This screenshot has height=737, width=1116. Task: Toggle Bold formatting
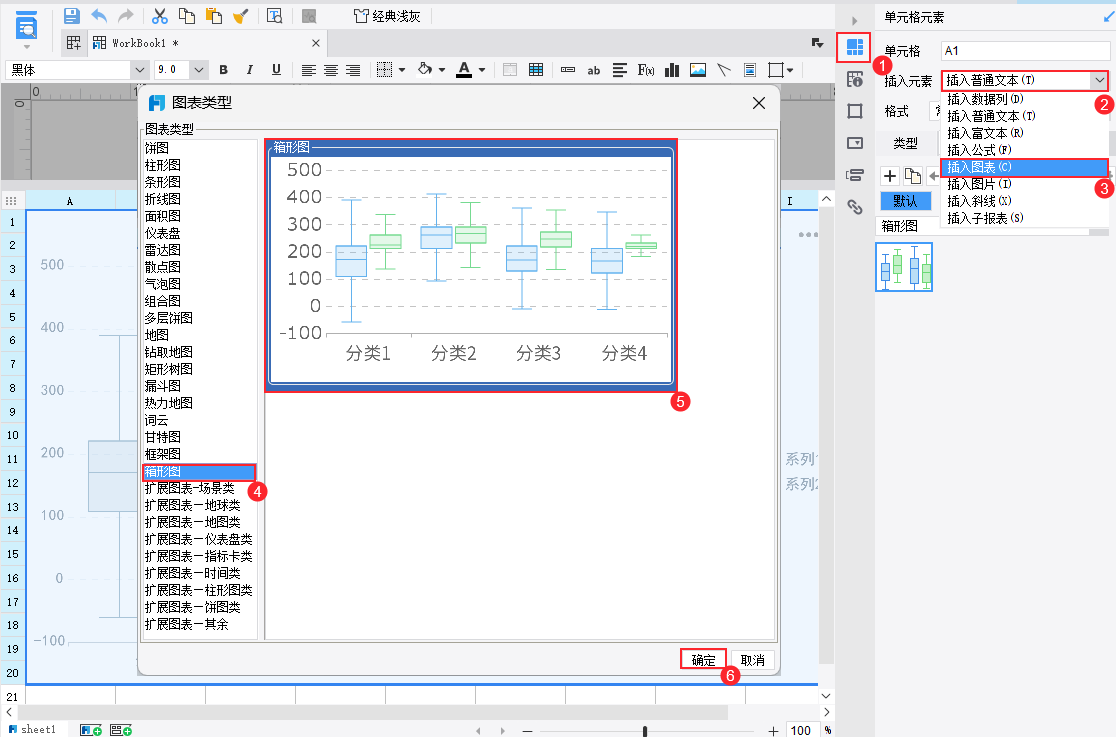[x=223, y=70]
